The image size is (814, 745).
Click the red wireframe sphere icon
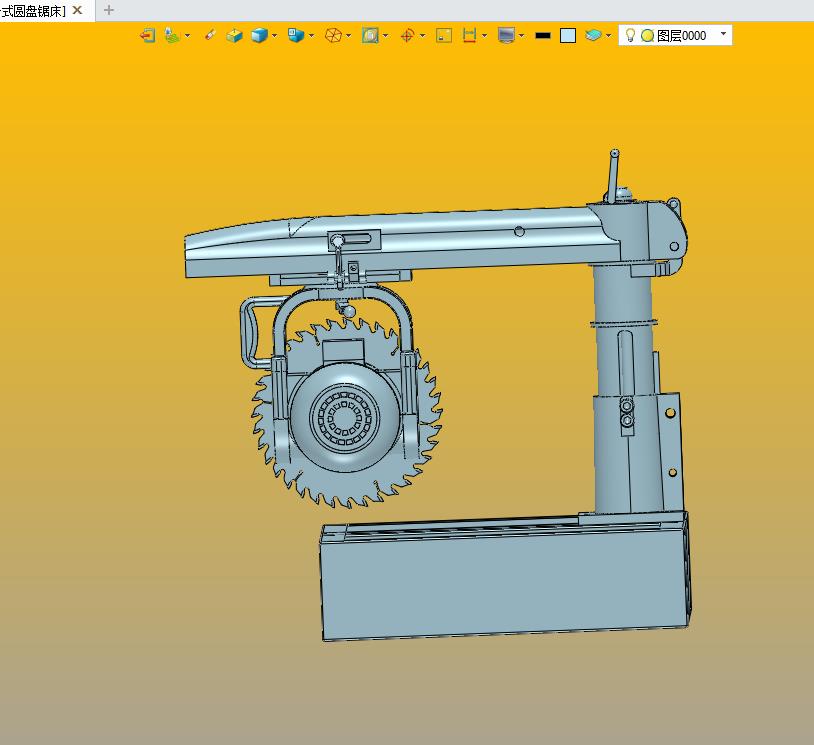(333, 35)
